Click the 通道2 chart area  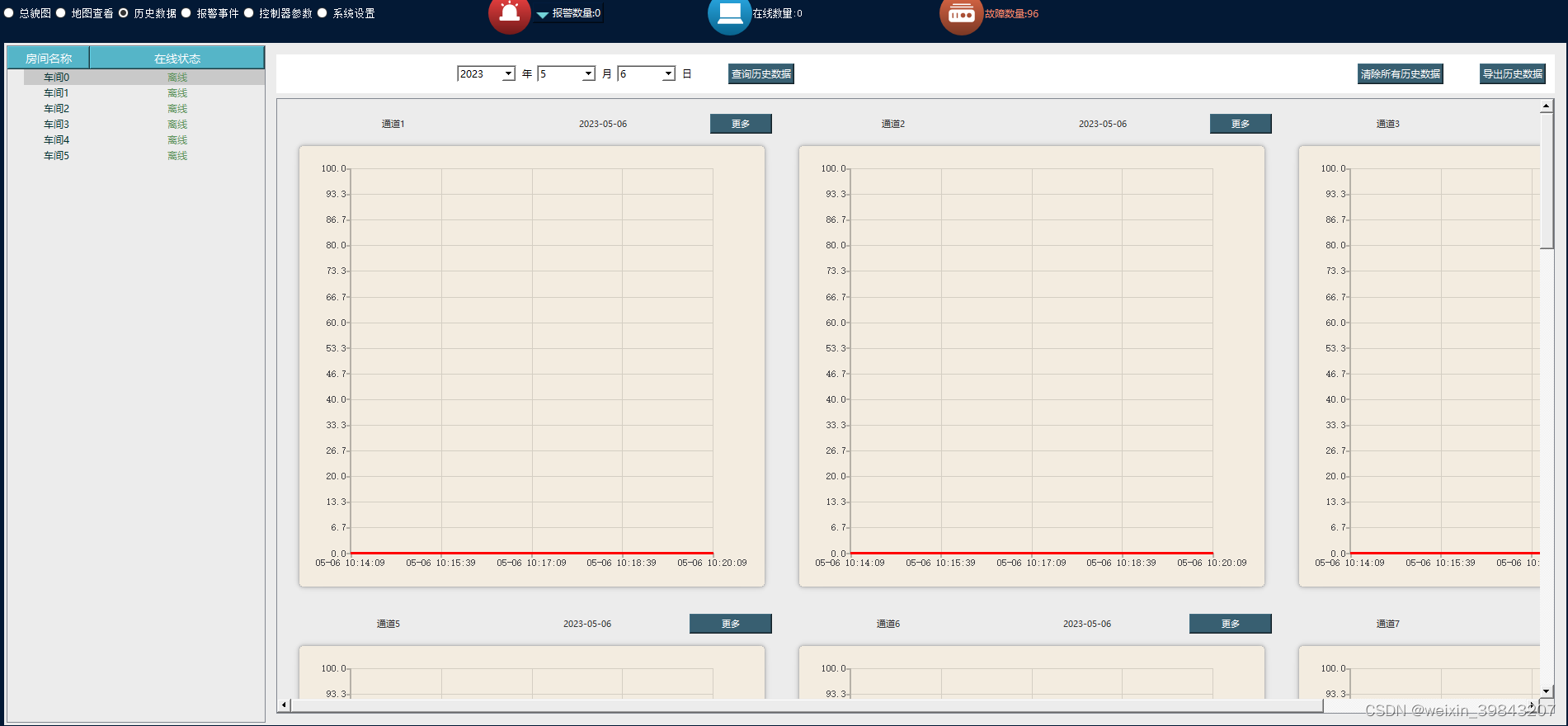tap(1032, 366)
